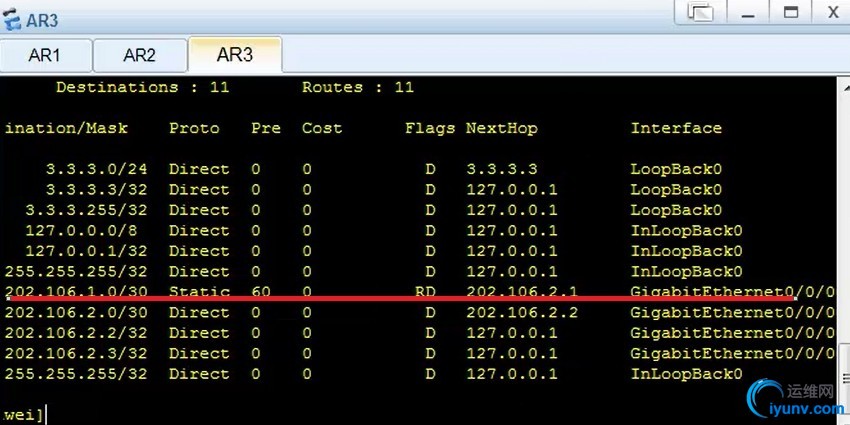Click the 'Destinations : 11' text
Screen dimensions: 850x425
143,87
